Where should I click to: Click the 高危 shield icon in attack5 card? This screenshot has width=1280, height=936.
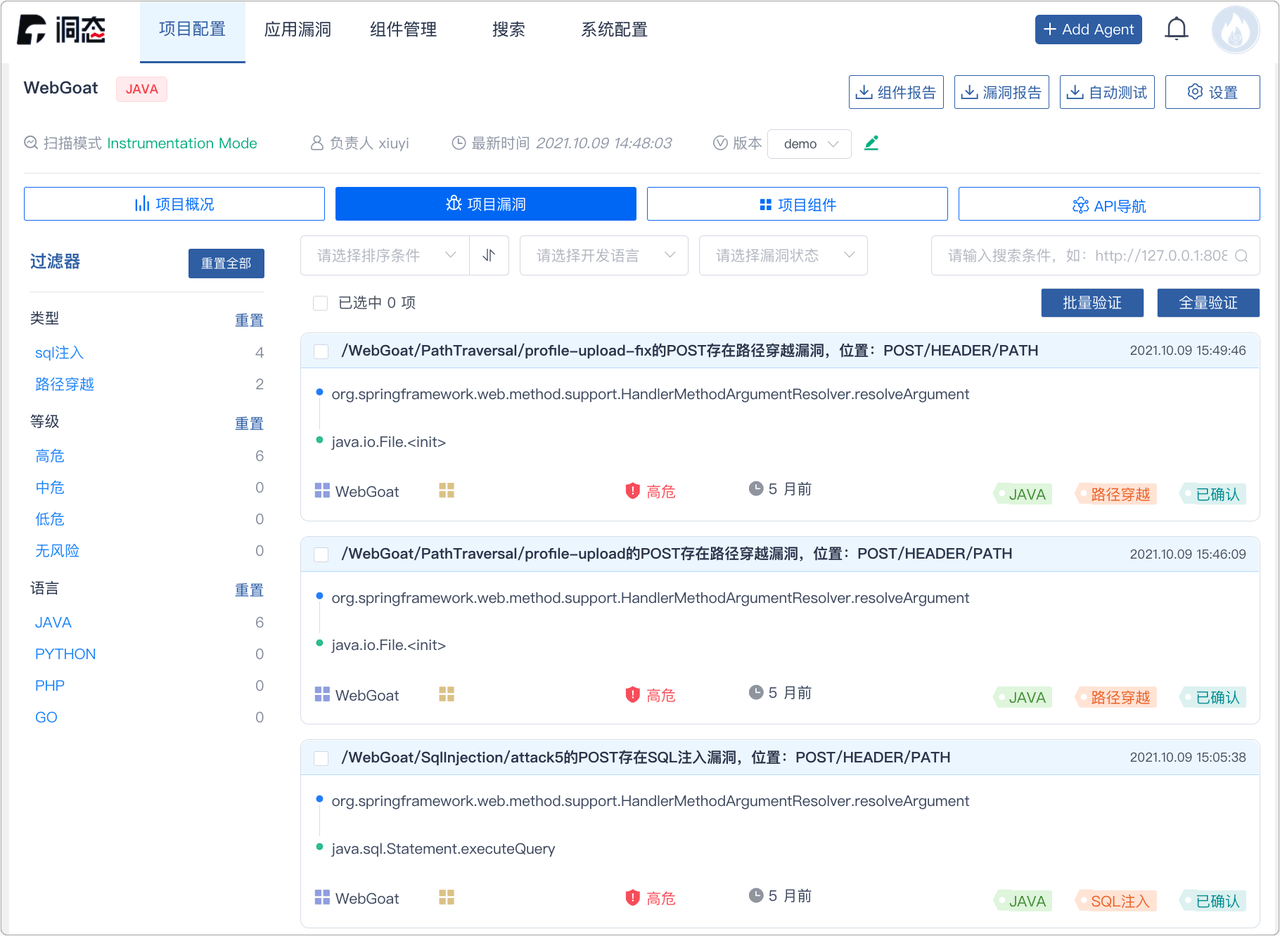click(632, 898)
